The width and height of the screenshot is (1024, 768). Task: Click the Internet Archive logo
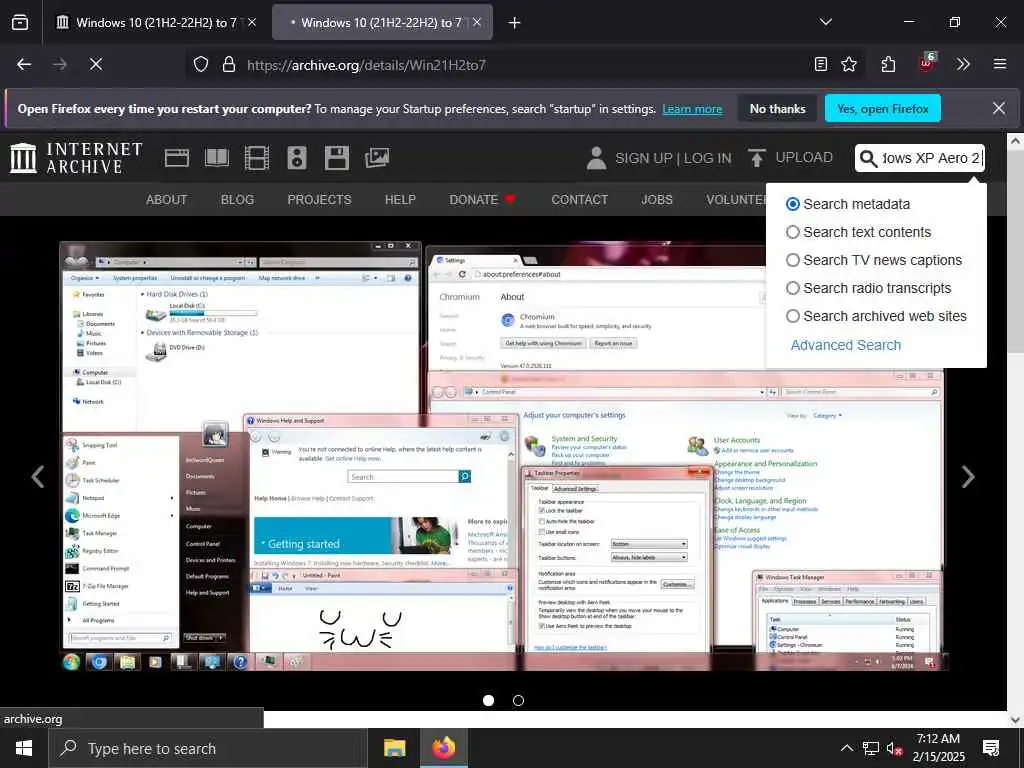click(x=76, y=158)
